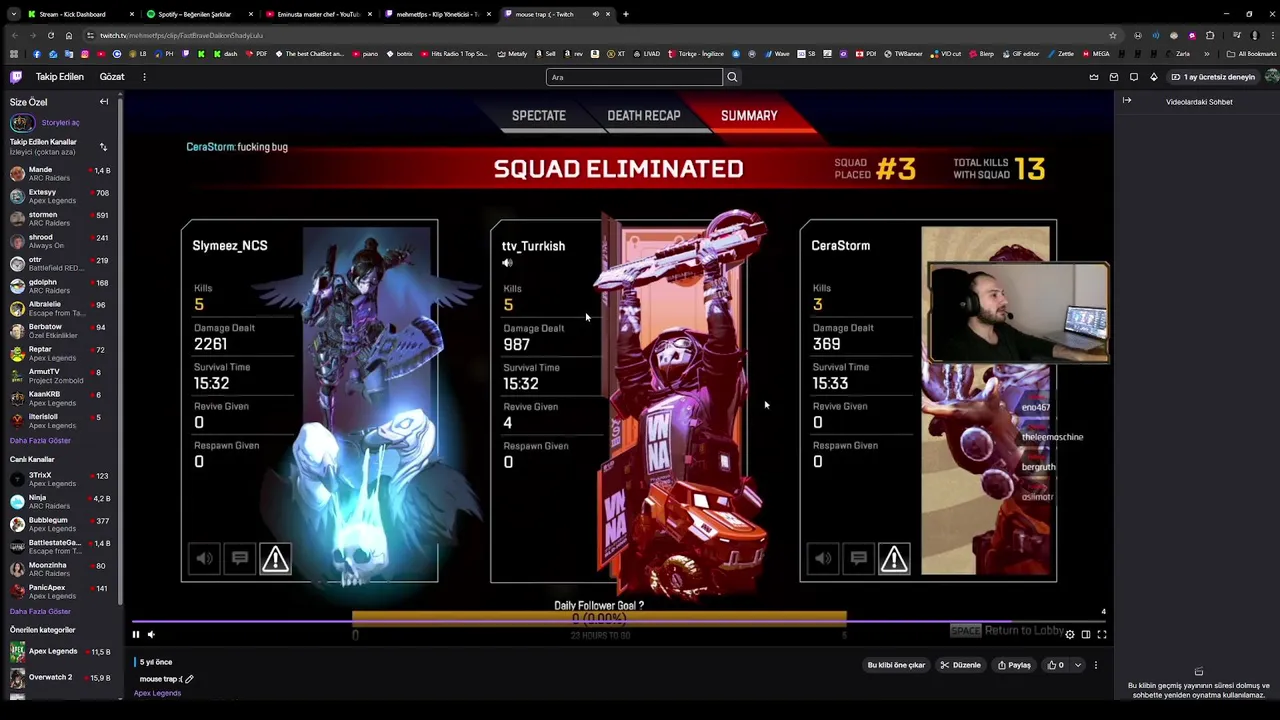Image resolution: width=1280 pixels, height=720 pixels.
Task: Mute CeraStorm with the speaker icon
Action: (x=822, y=559)
